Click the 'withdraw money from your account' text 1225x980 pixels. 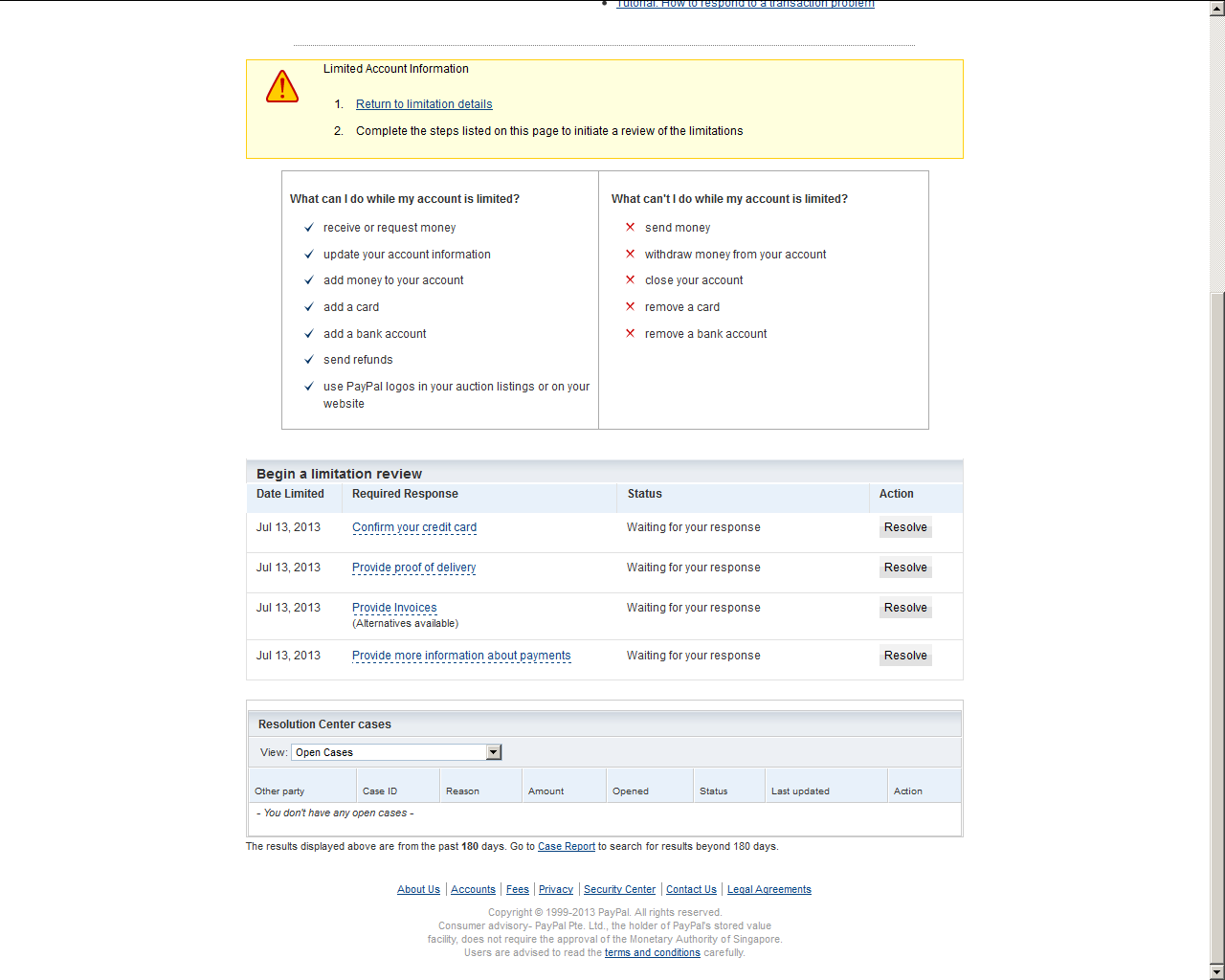735,255
